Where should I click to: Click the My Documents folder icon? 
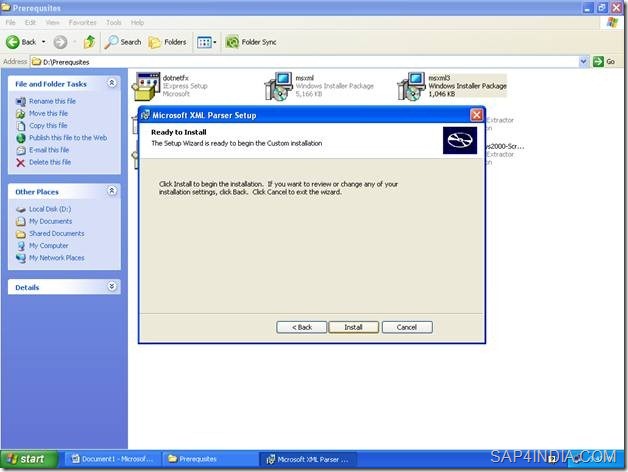21,222
